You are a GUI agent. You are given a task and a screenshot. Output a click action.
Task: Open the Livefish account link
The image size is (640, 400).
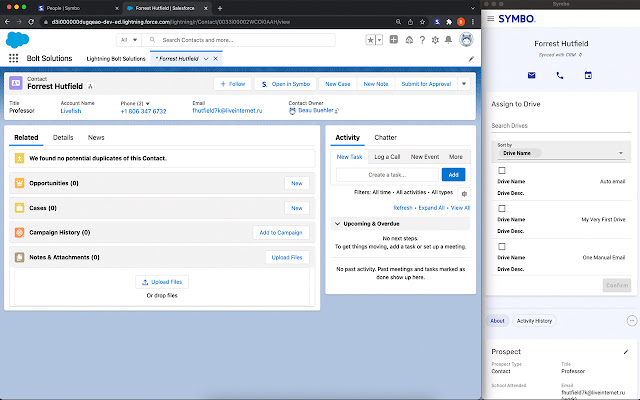(71, 111)
